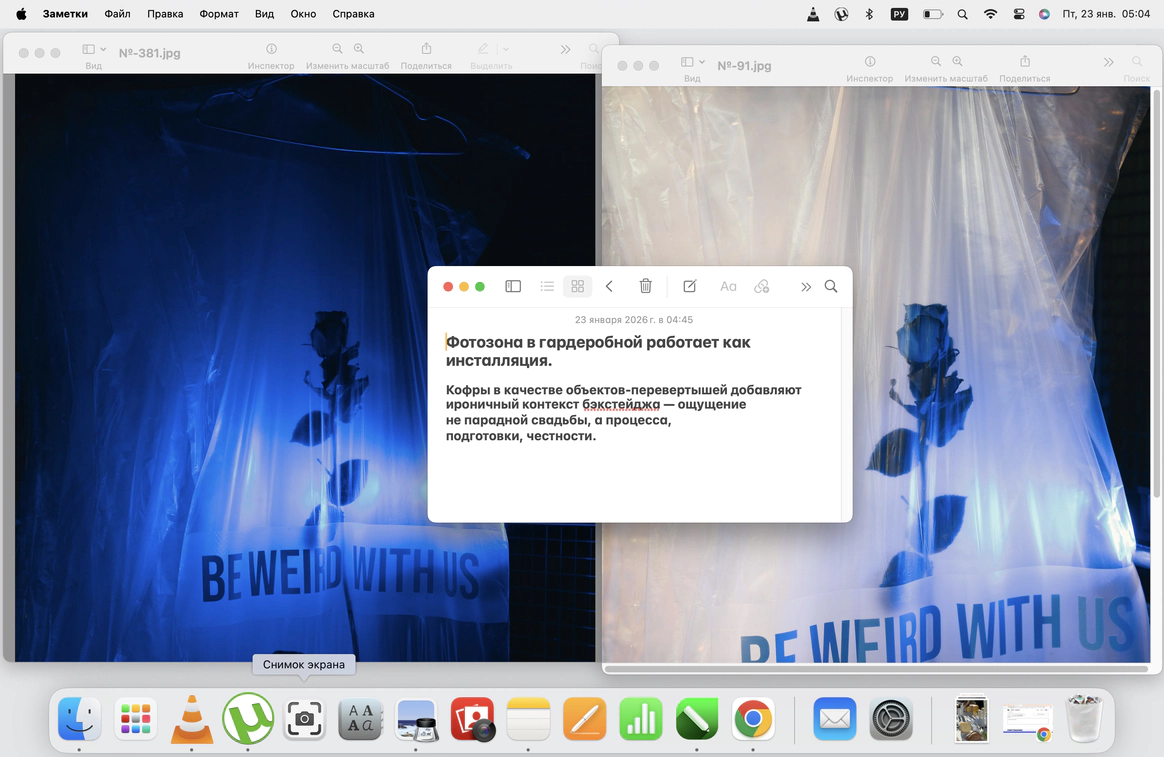Delete the note with trash icon
1164x757 pixels.
[645, 286]
